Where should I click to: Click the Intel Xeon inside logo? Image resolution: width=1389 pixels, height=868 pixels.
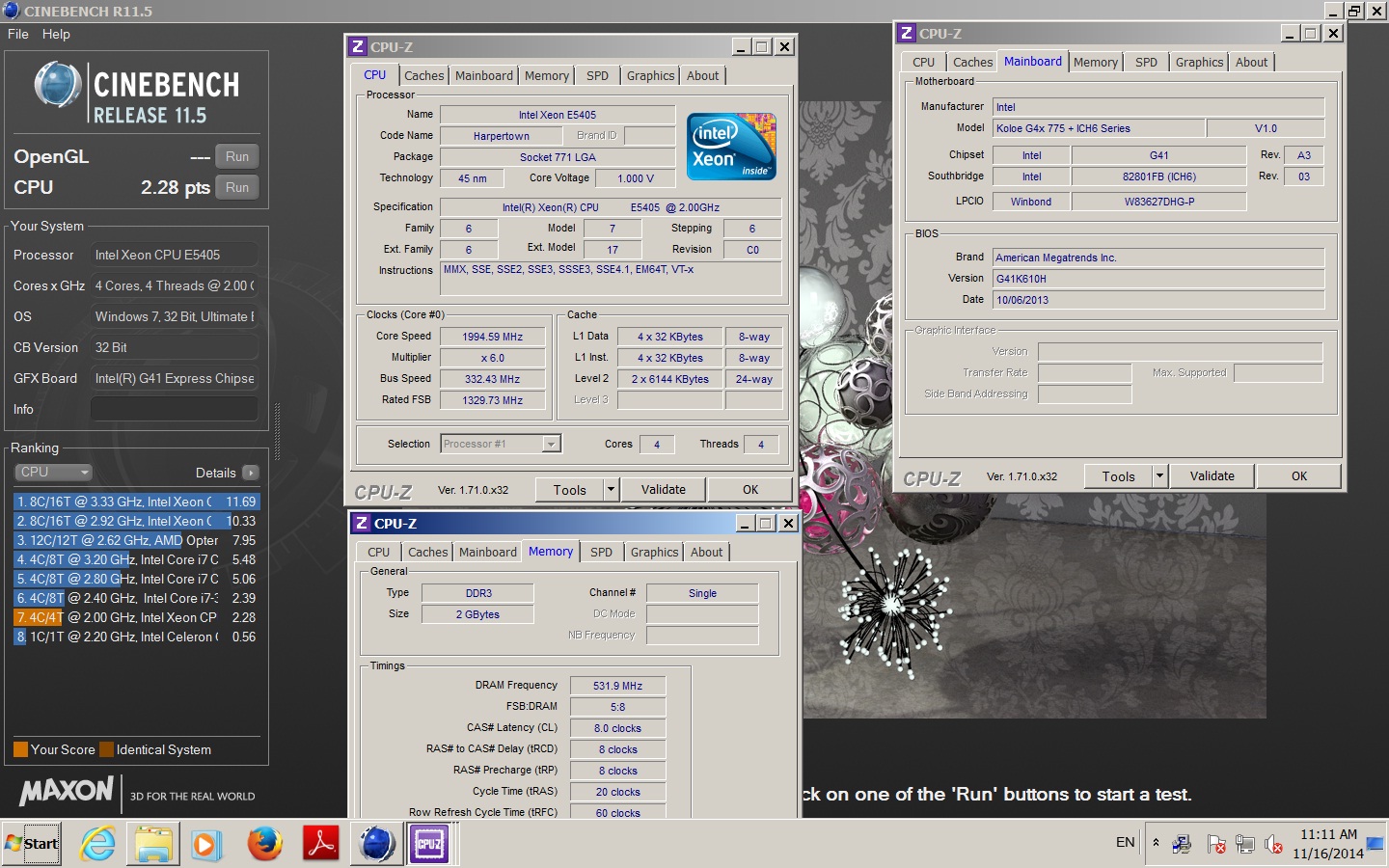click(731, 147)
